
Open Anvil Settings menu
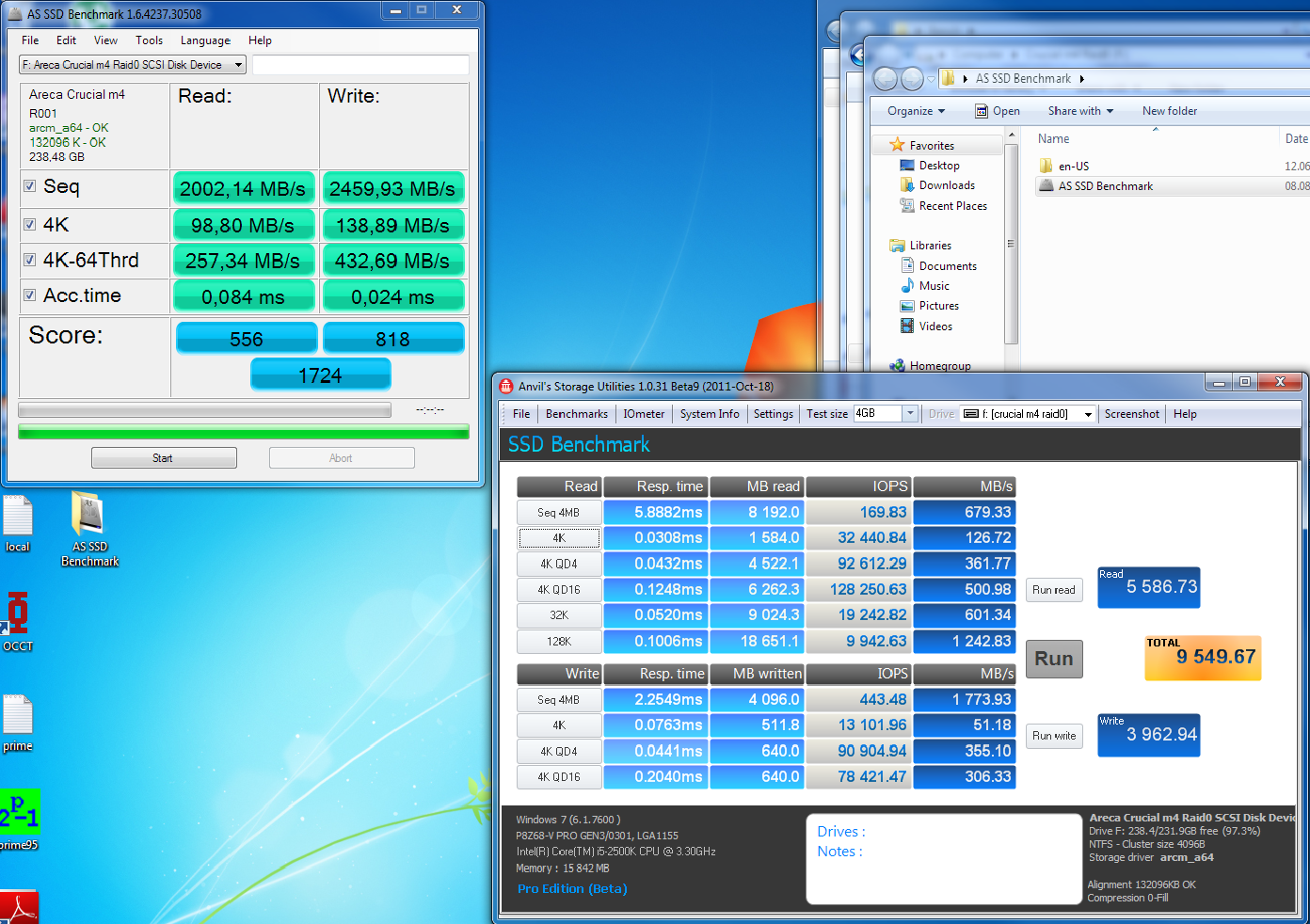[774, 414]
